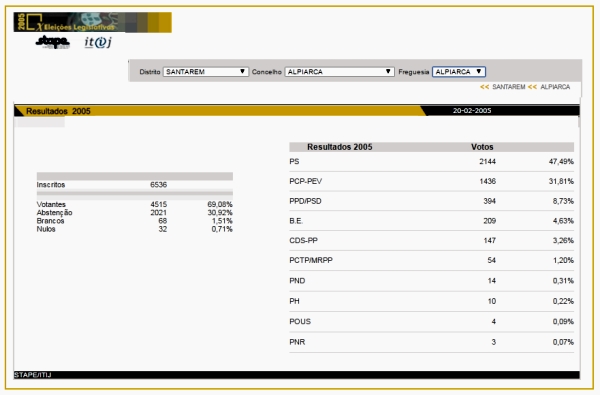Open the Concelho dropdown showing ALPIARCA
This screenshot has width=600, height=395.
tap(339, 72)
